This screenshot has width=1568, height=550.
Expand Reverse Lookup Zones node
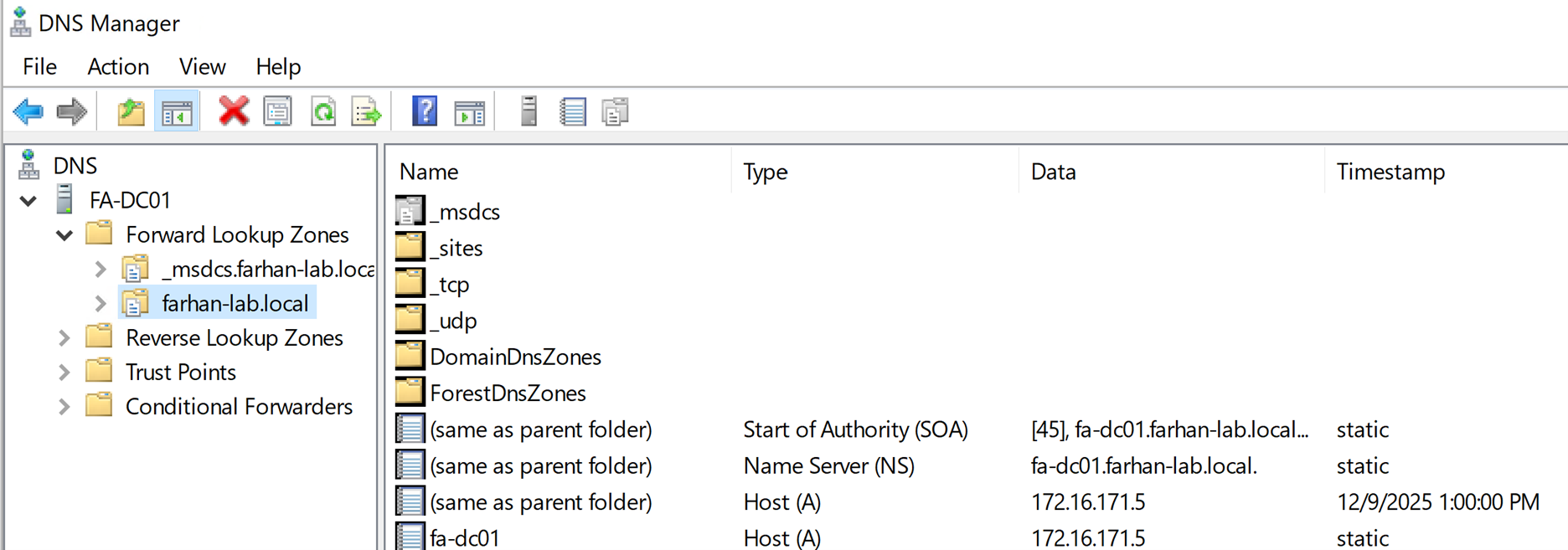(64, 338)
